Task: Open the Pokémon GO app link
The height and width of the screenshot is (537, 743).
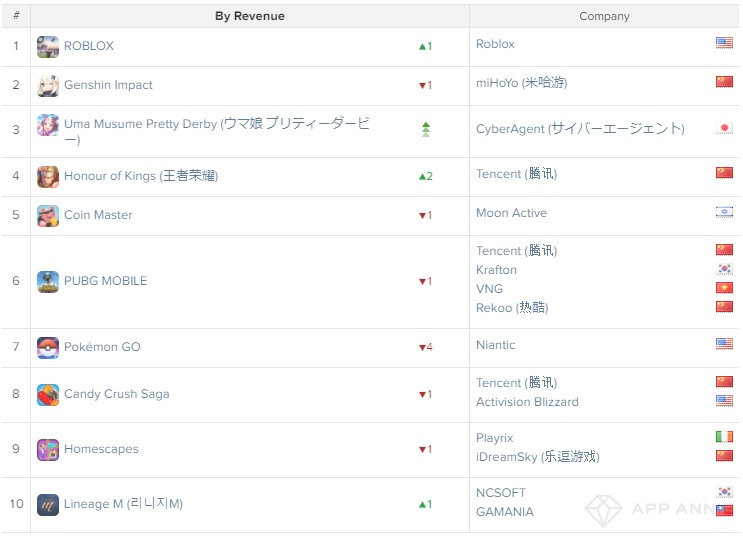Action: click(x=102, y=347)
